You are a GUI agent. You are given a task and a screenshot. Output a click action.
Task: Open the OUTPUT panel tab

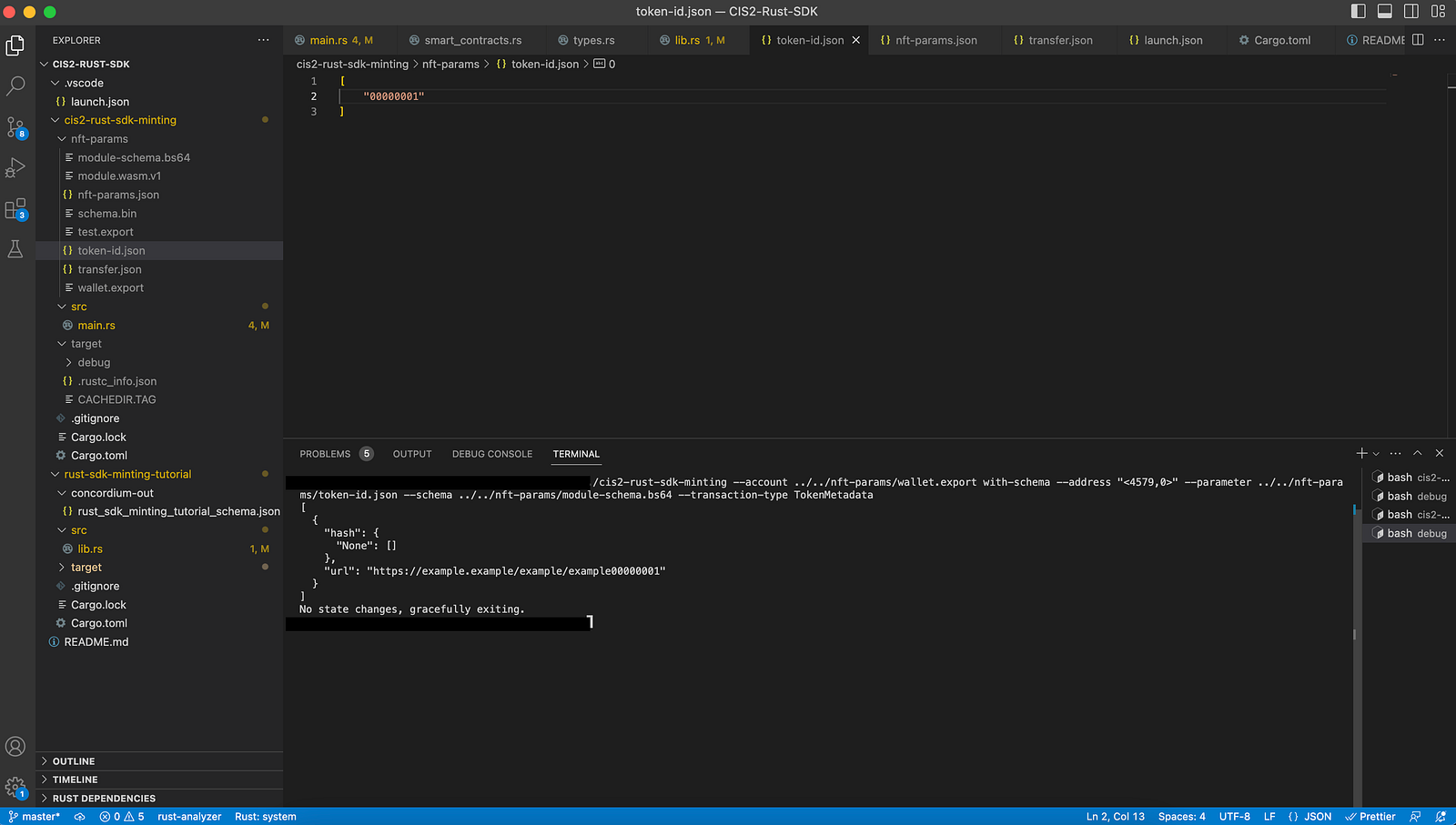[x=412, y=454]
